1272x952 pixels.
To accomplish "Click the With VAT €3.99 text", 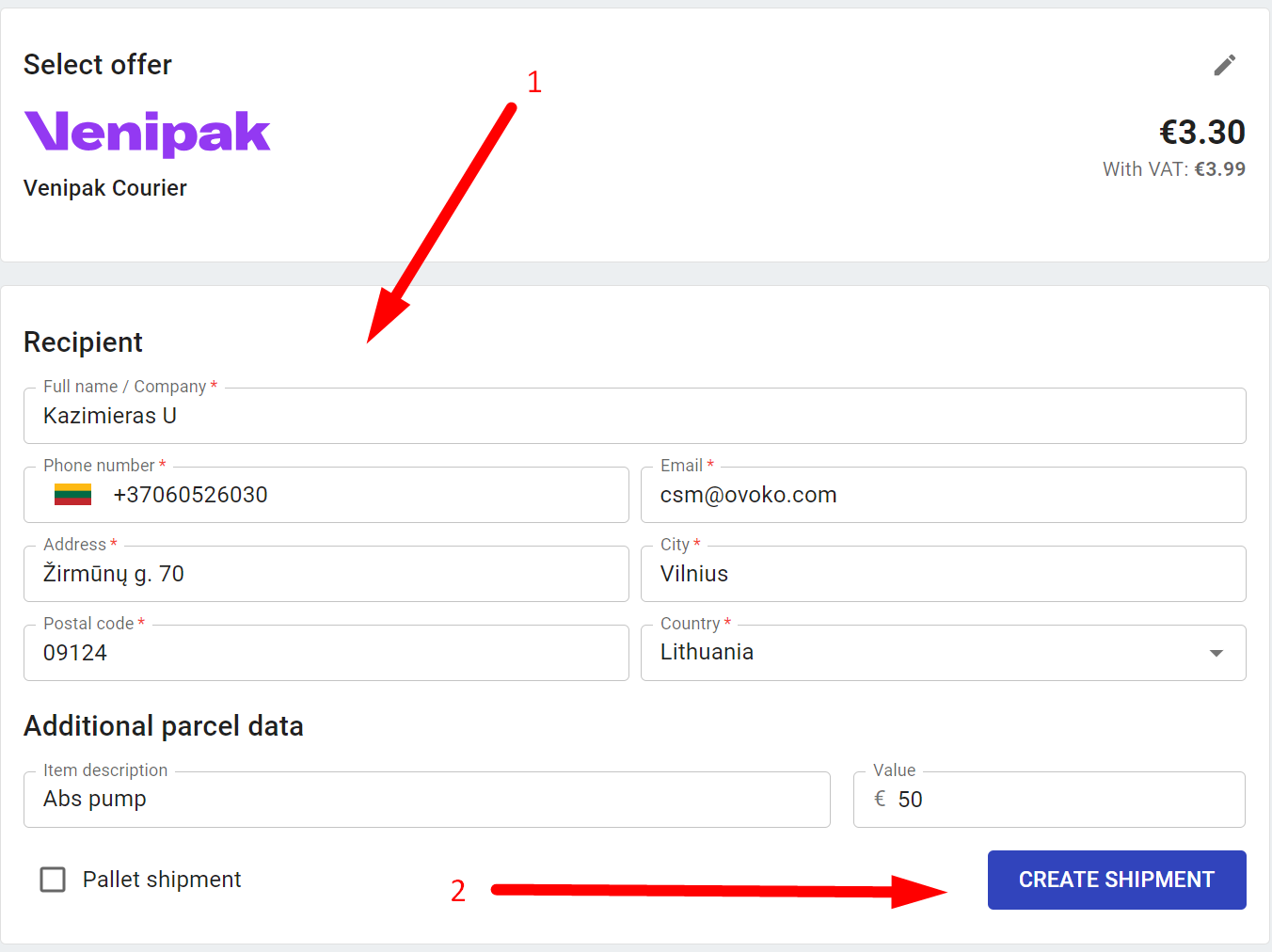I will coord(1174,169).
